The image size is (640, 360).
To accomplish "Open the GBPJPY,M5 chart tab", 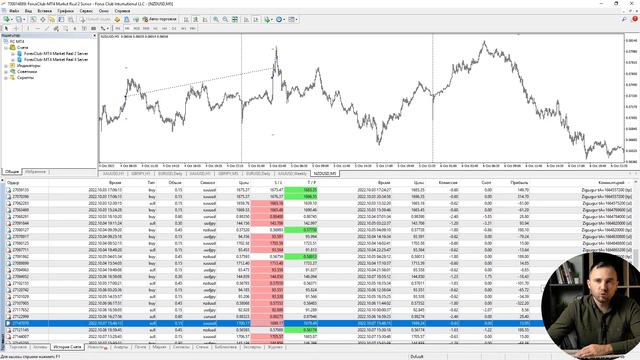I will click(x=227, y=173).
